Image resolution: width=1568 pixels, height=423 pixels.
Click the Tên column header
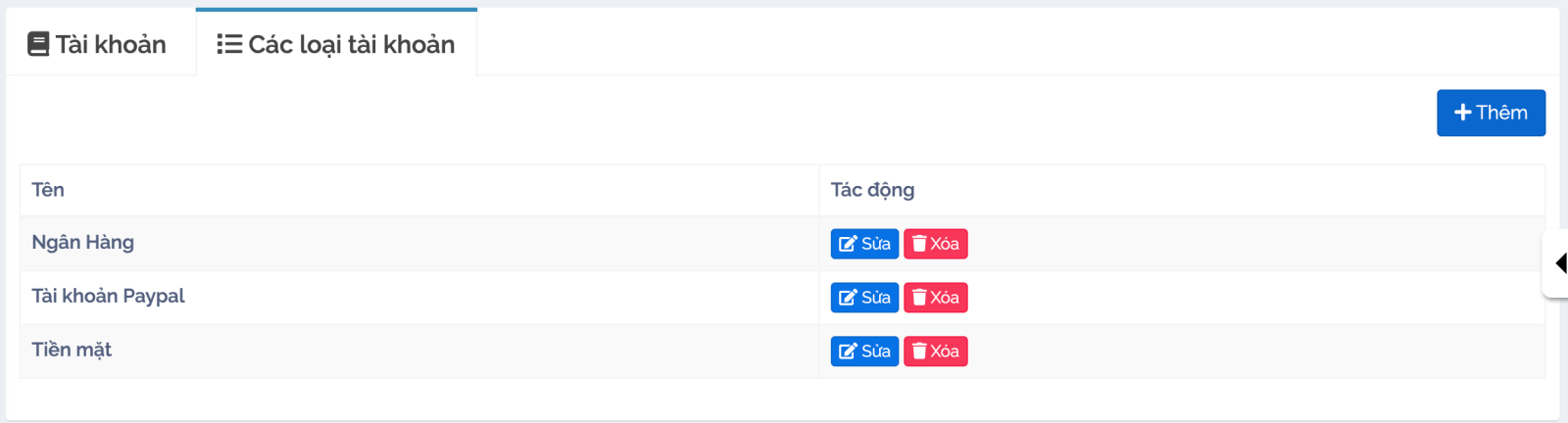coord(48,190)
